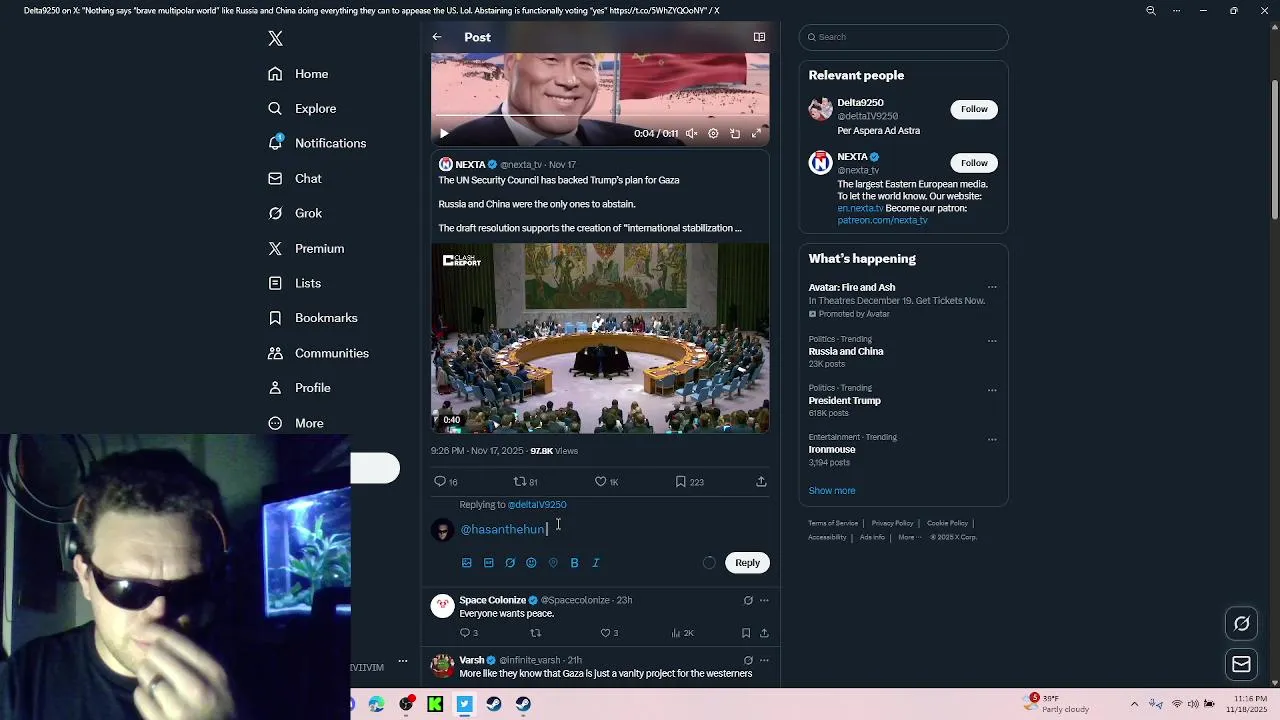Open Chat in the sidebar
Viewport: 1280px width, 720px height.
tap(294, 178)
